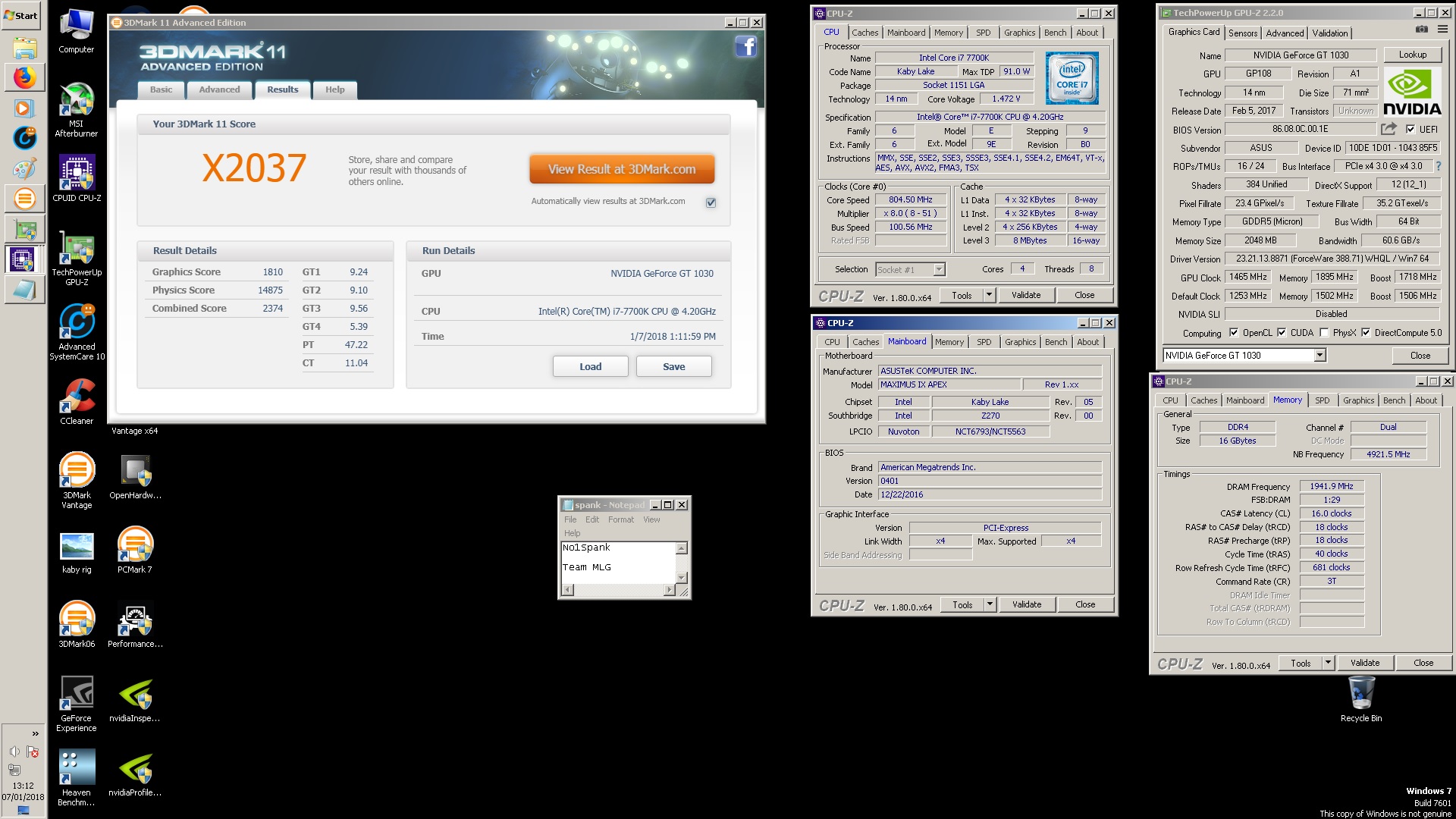The width and height of the screenshot is (1456, 819).
Task: Click Validate in the top CPU-Z window
Action: click(x=1025, y=295)
